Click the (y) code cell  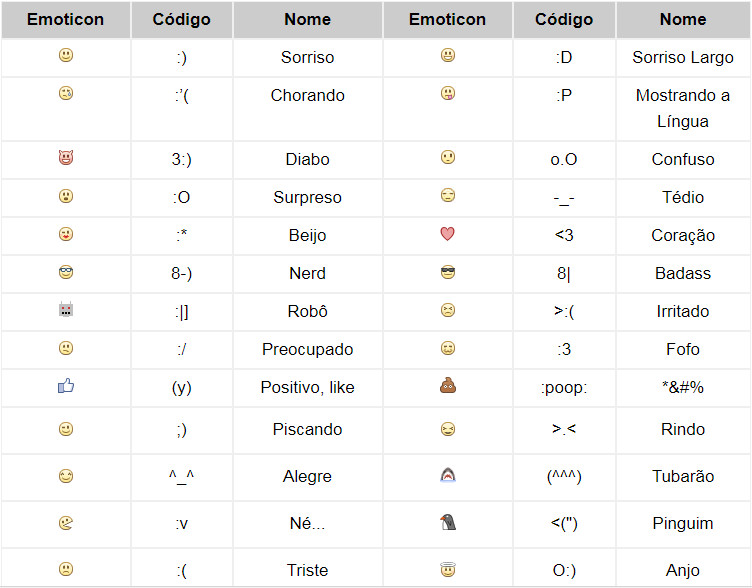coord(182,388)
